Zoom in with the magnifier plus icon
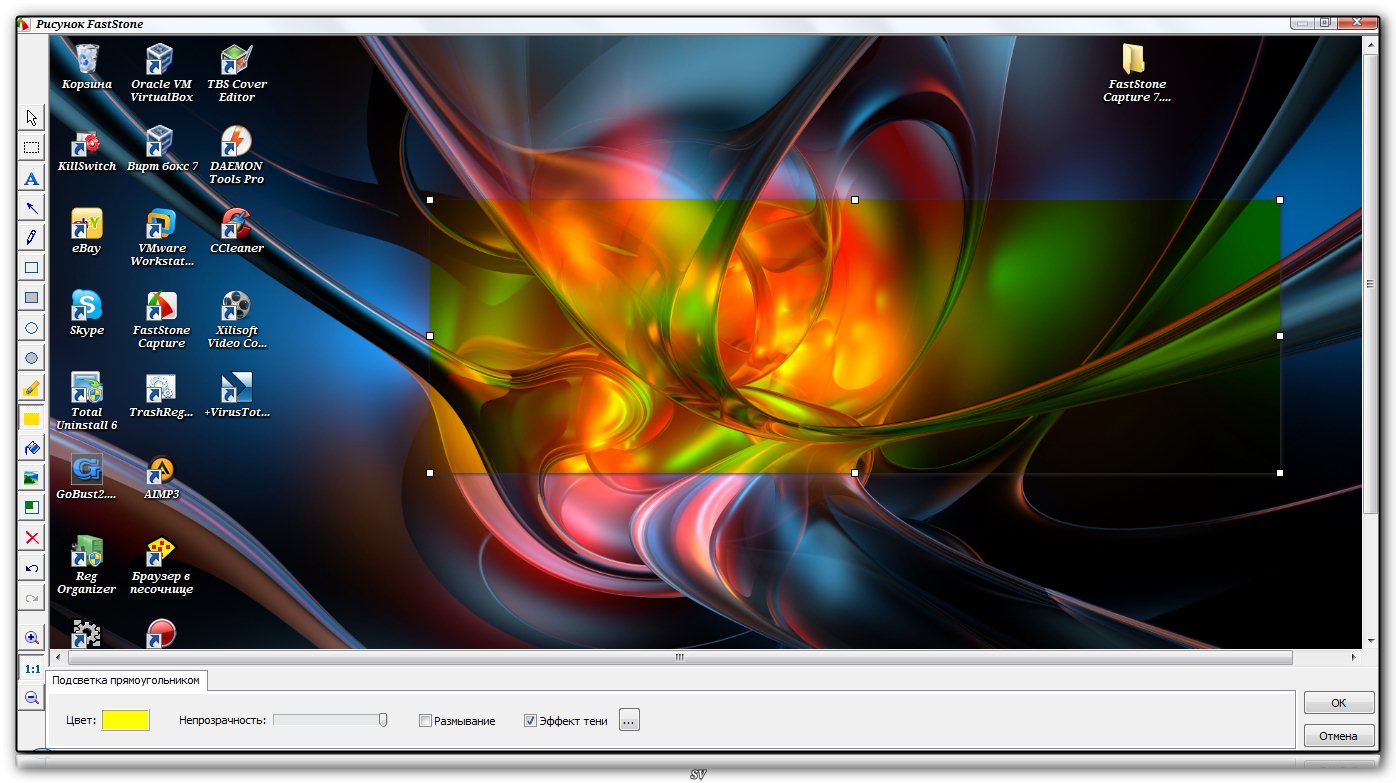1396x783 pixels. point(32,638)
